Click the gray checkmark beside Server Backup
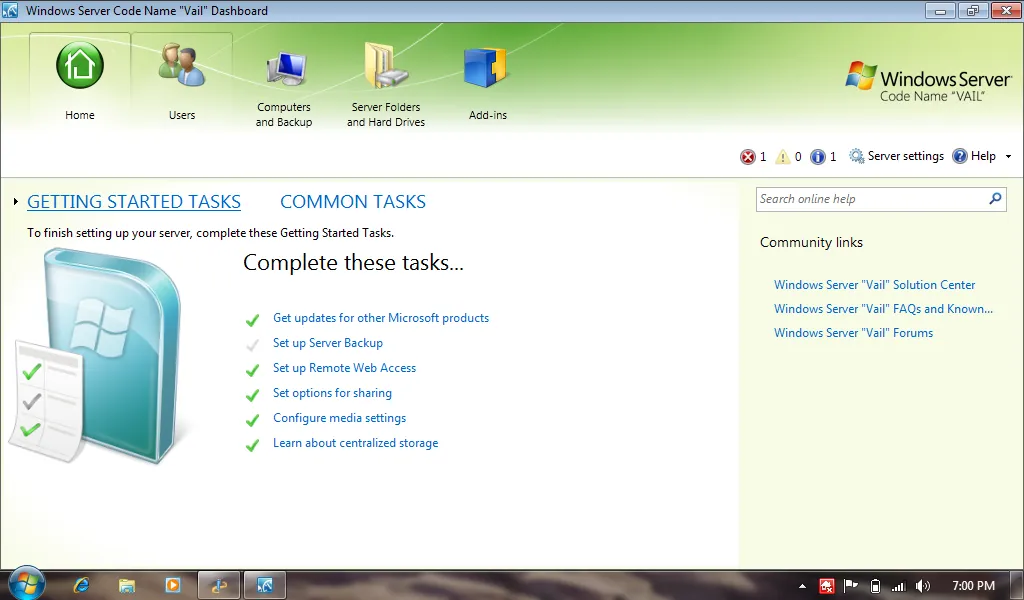Viewport: 1024px width, 600px height. (x=252, y=345)
